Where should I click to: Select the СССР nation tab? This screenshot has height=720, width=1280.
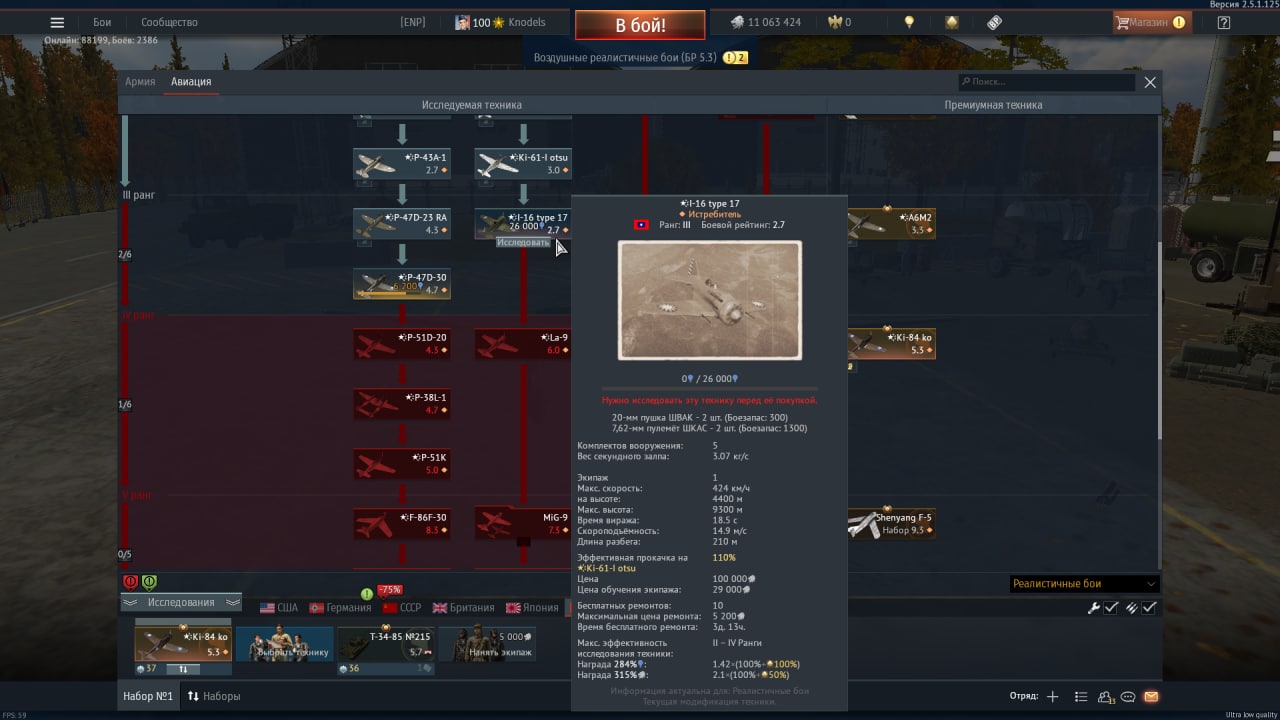(x=402, y=608)
